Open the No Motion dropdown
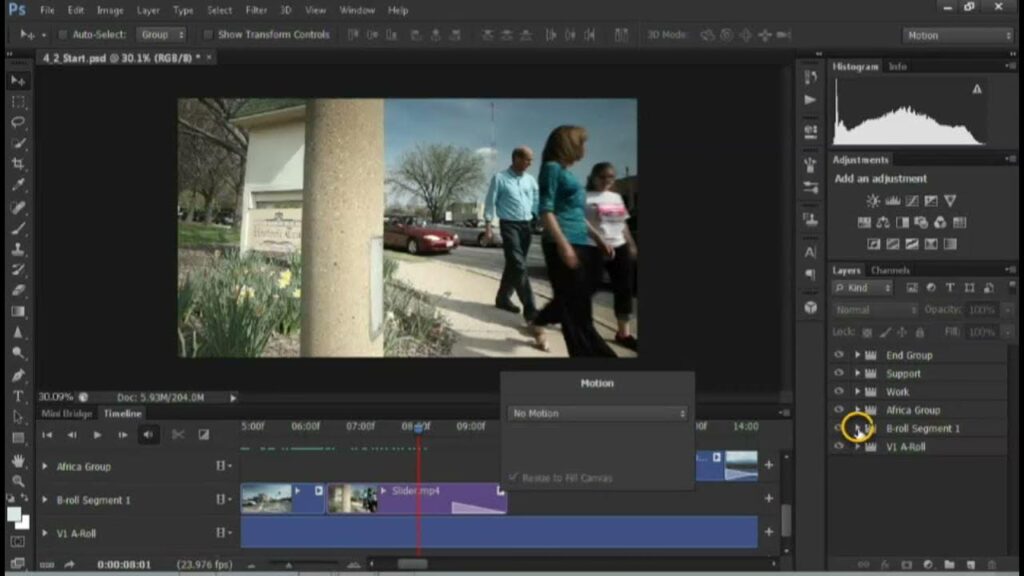This screenshot has height=576, width=1024. [598, 413]
